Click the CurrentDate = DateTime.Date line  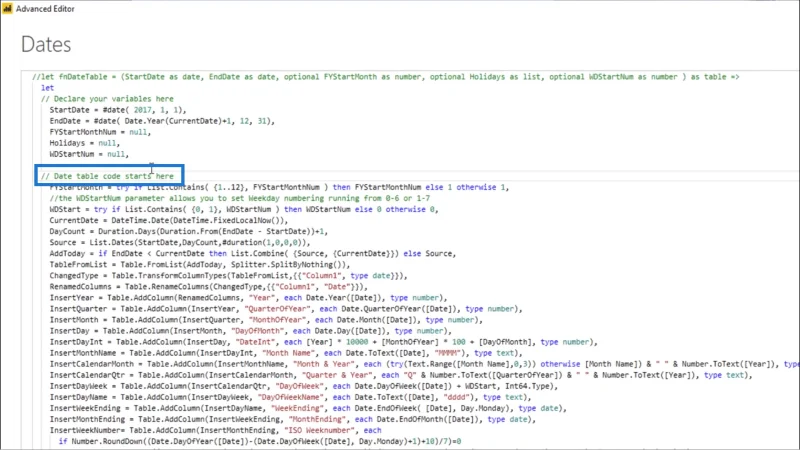(169, 220)
